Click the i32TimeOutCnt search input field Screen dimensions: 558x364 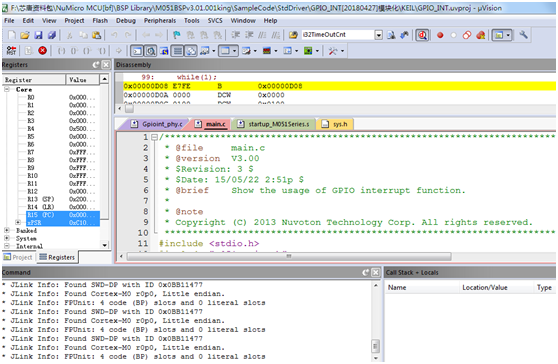pyautogui.click(x=337, y=35)
